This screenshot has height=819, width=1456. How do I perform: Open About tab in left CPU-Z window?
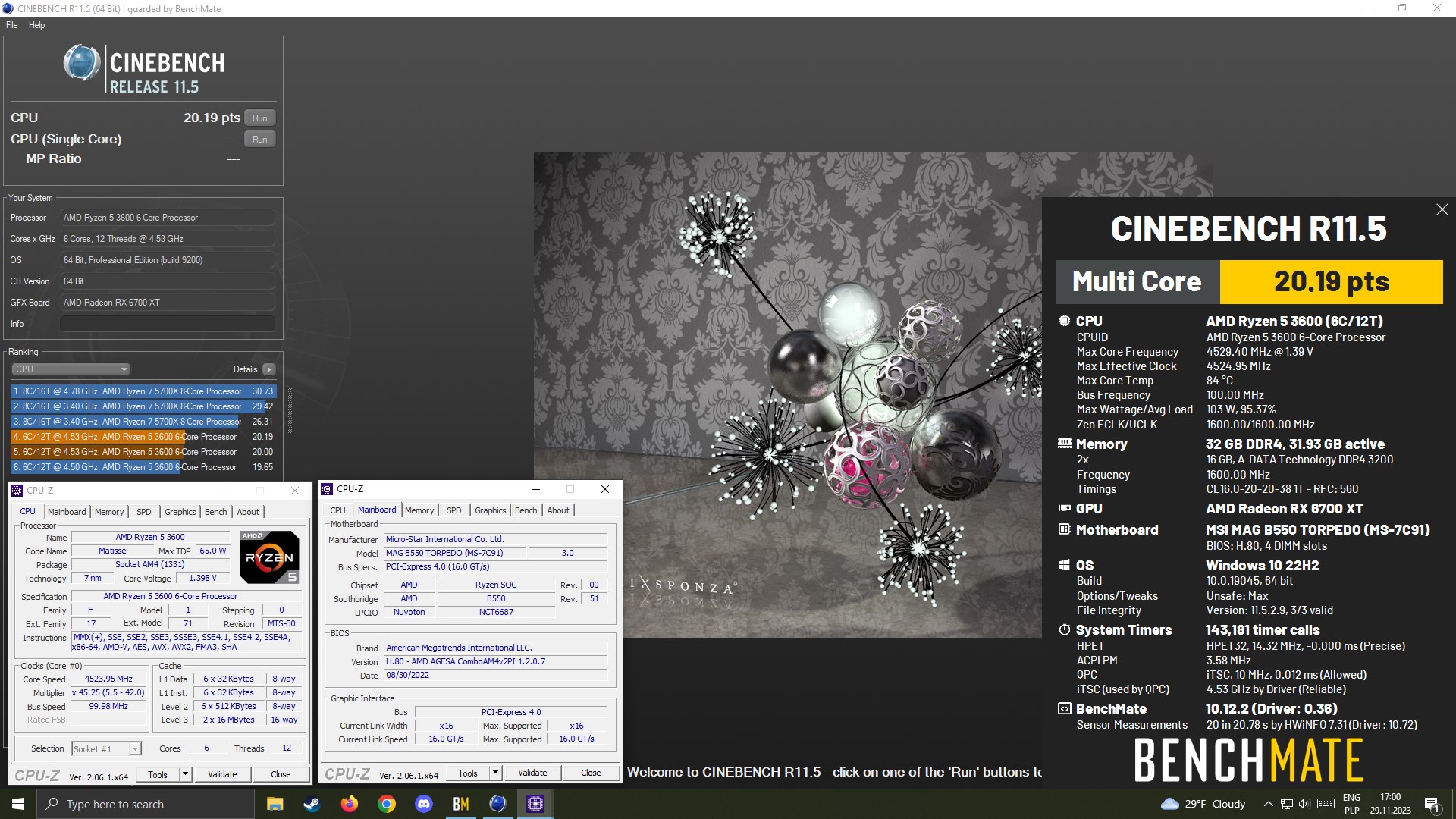(x=248, y=512)
